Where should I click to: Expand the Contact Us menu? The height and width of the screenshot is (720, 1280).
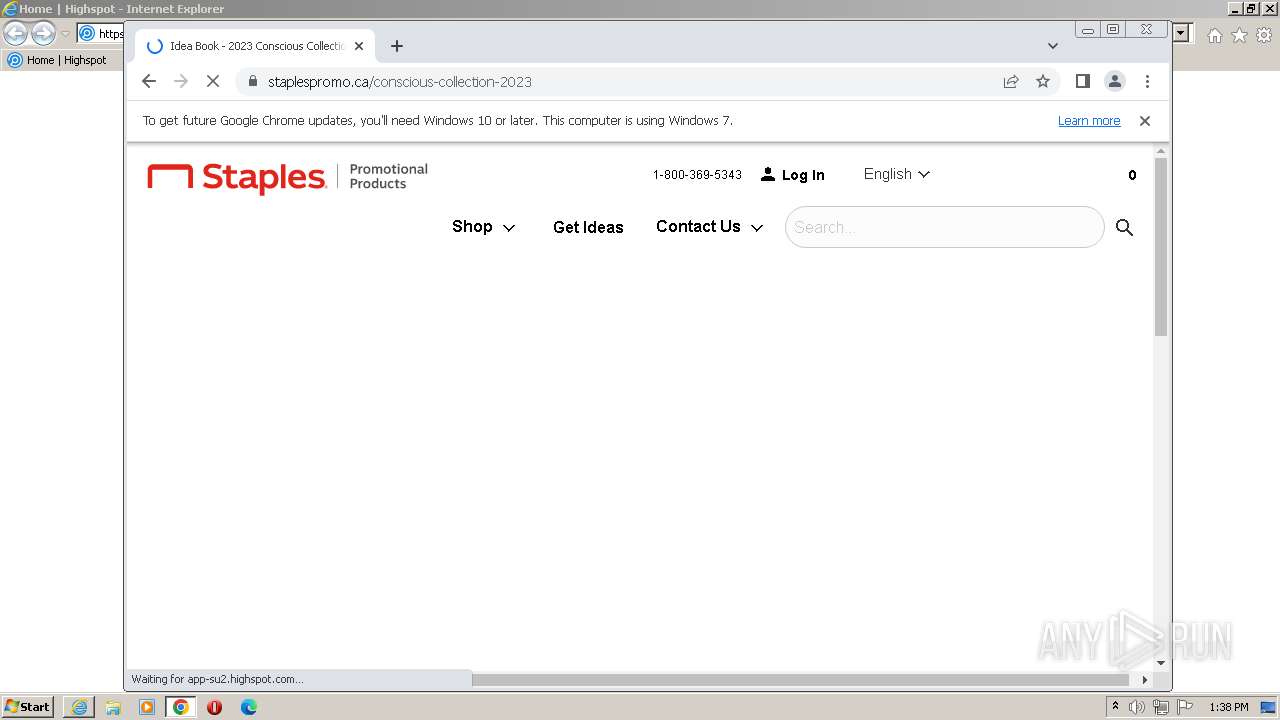pyautogui.click(x=709, y=227)
